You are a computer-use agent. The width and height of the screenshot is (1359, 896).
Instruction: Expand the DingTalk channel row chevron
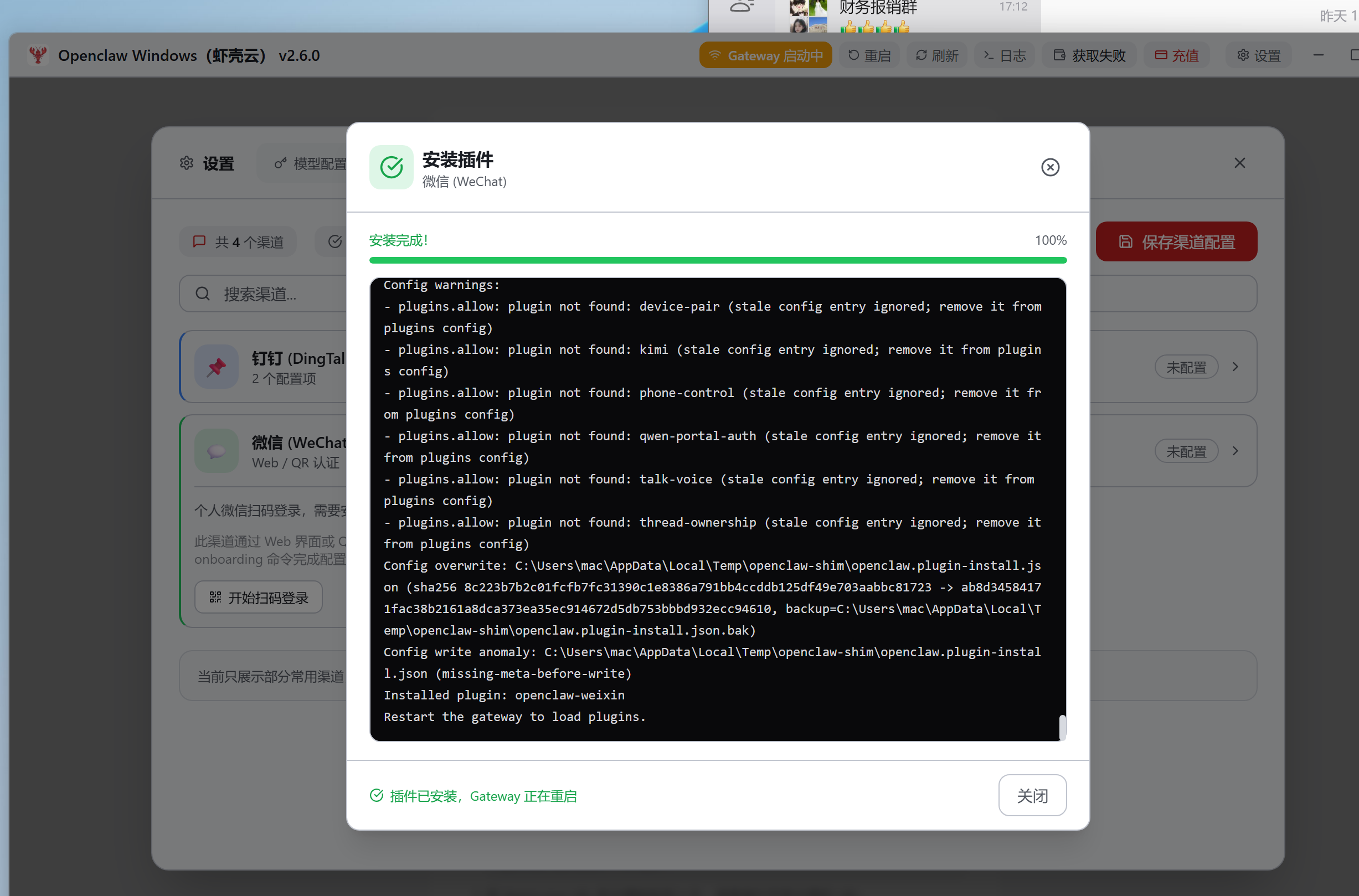pos(1235,367)
